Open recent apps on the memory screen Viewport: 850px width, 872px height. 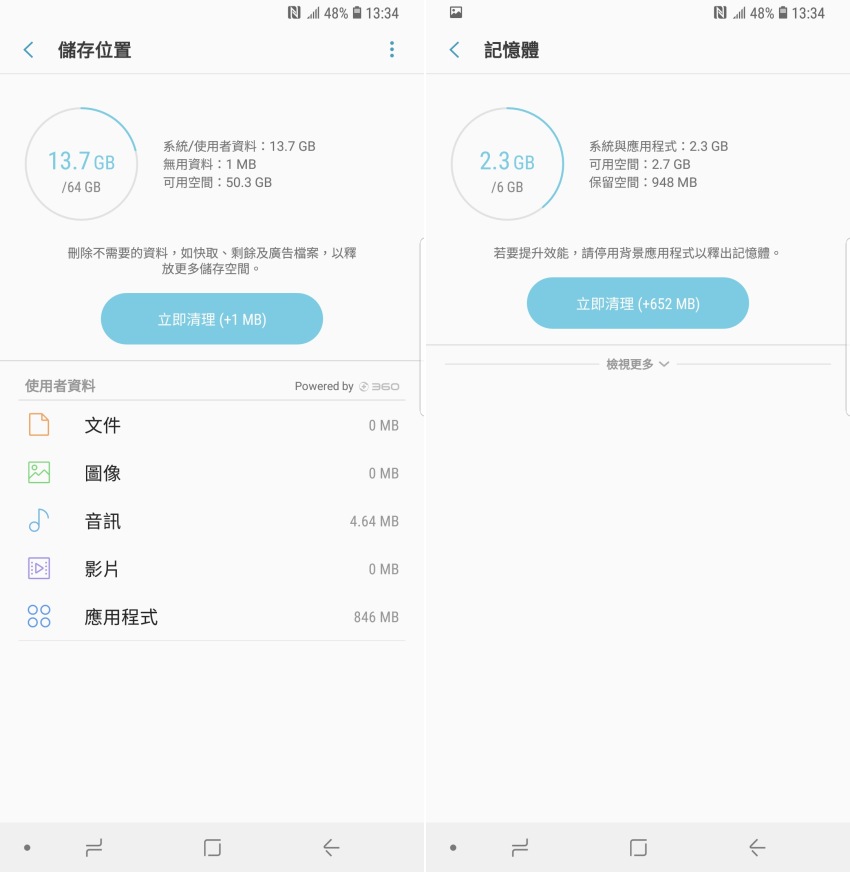pos(520,848)
